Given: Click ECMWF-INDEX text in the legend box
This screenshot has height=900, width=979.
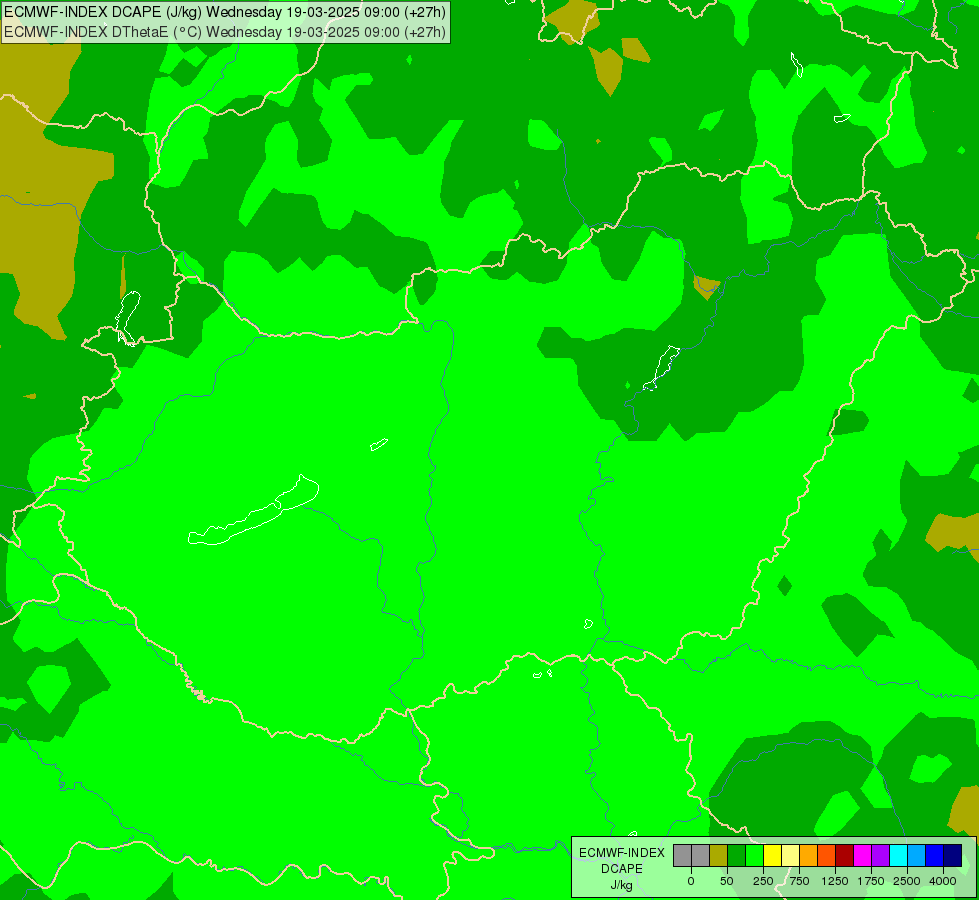Looking at the screenshot, I should 622,853.
